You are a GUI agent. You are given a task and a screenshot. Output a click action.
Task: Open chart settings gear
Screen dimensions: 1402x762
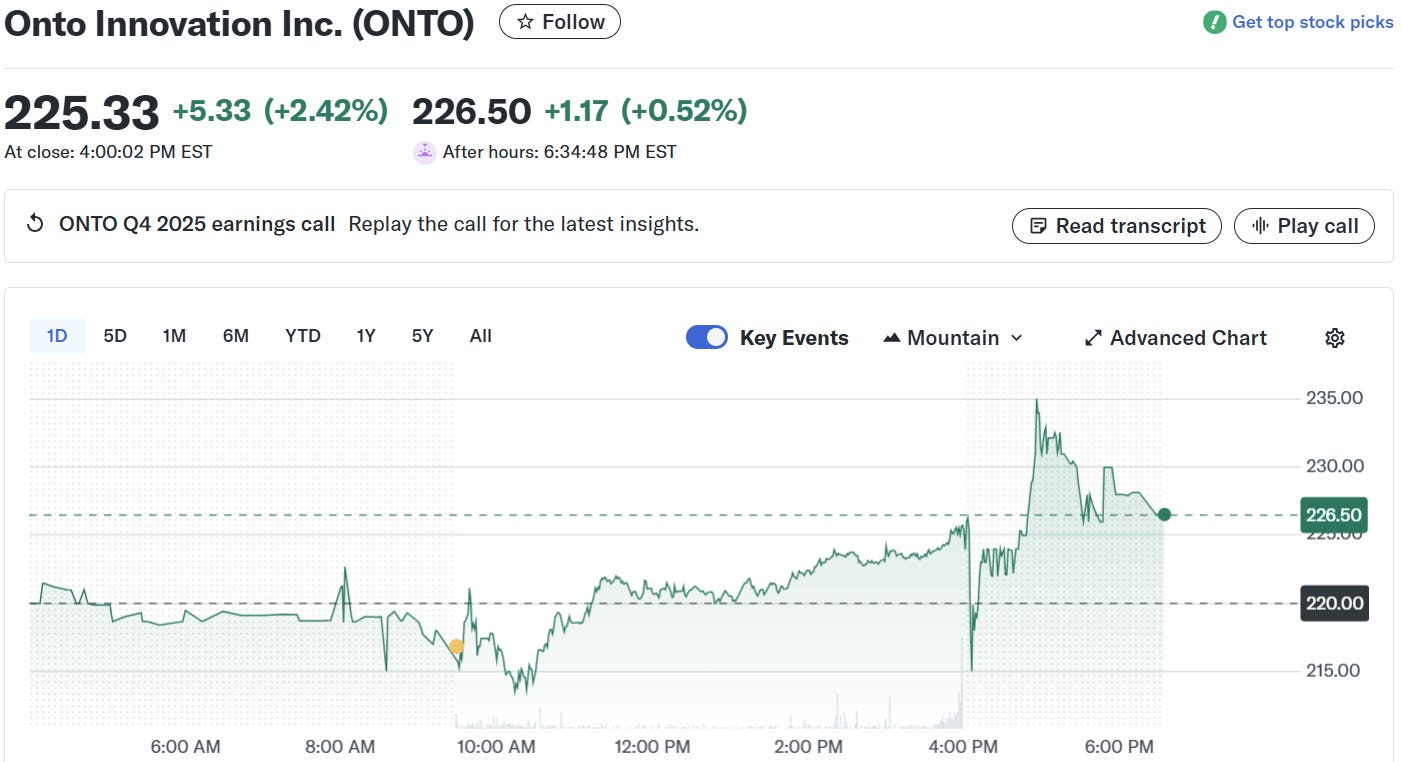pyautogui.click(x=1334, y=338)
